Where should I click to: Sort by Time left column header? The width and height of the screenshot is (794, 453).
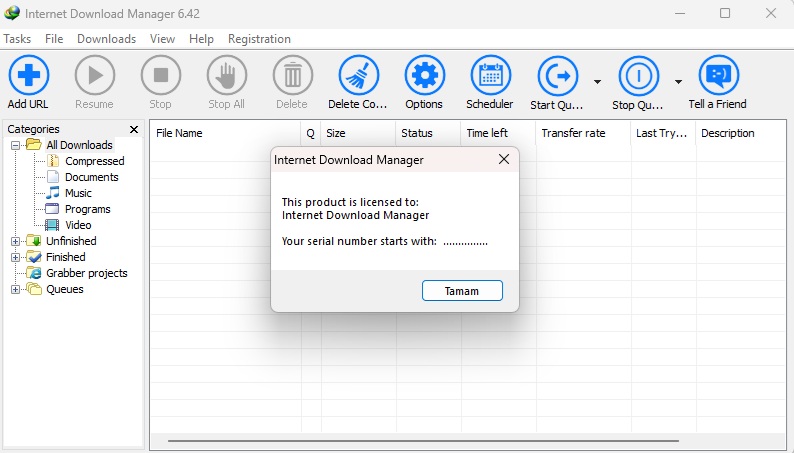click(498, 133)
